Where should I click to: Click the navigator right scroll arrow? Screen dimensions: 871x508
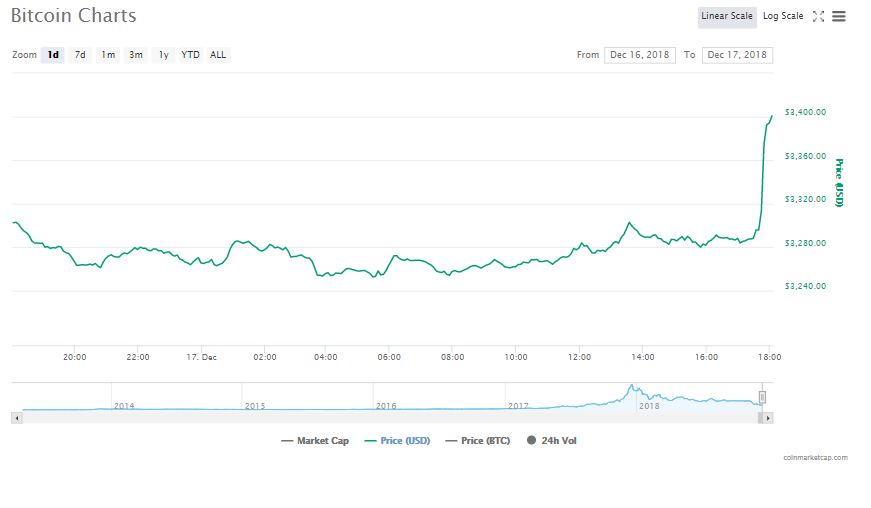768,418
